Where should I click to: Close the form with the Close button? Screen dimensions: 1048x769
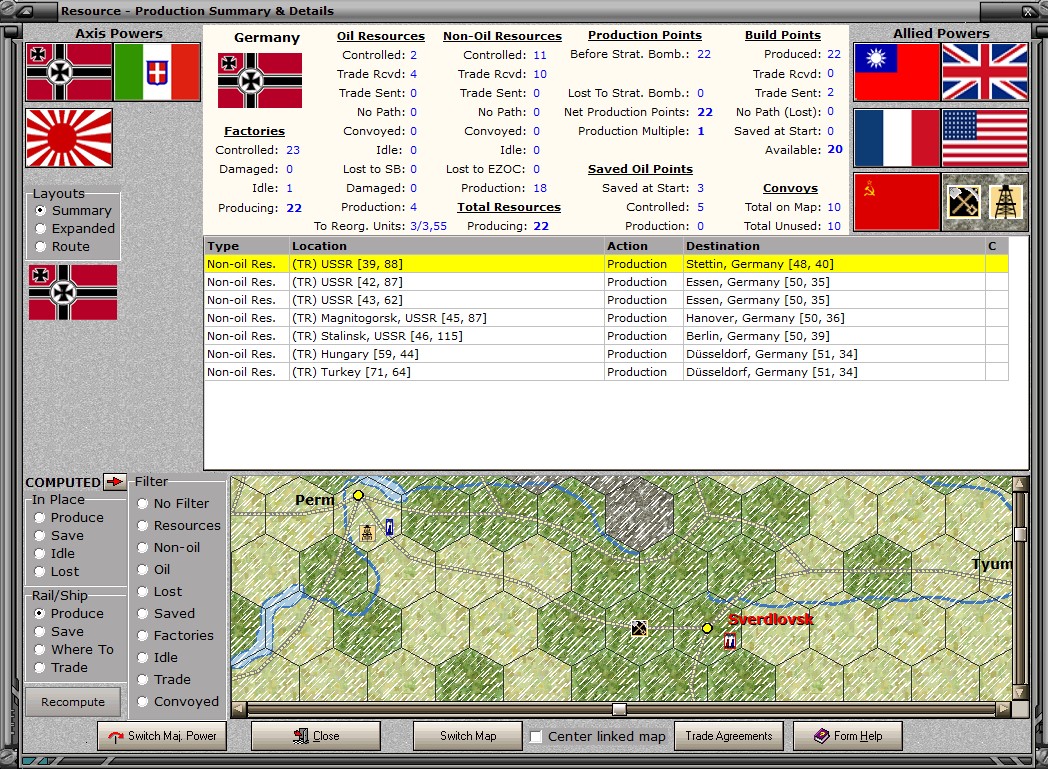[316, 736]
